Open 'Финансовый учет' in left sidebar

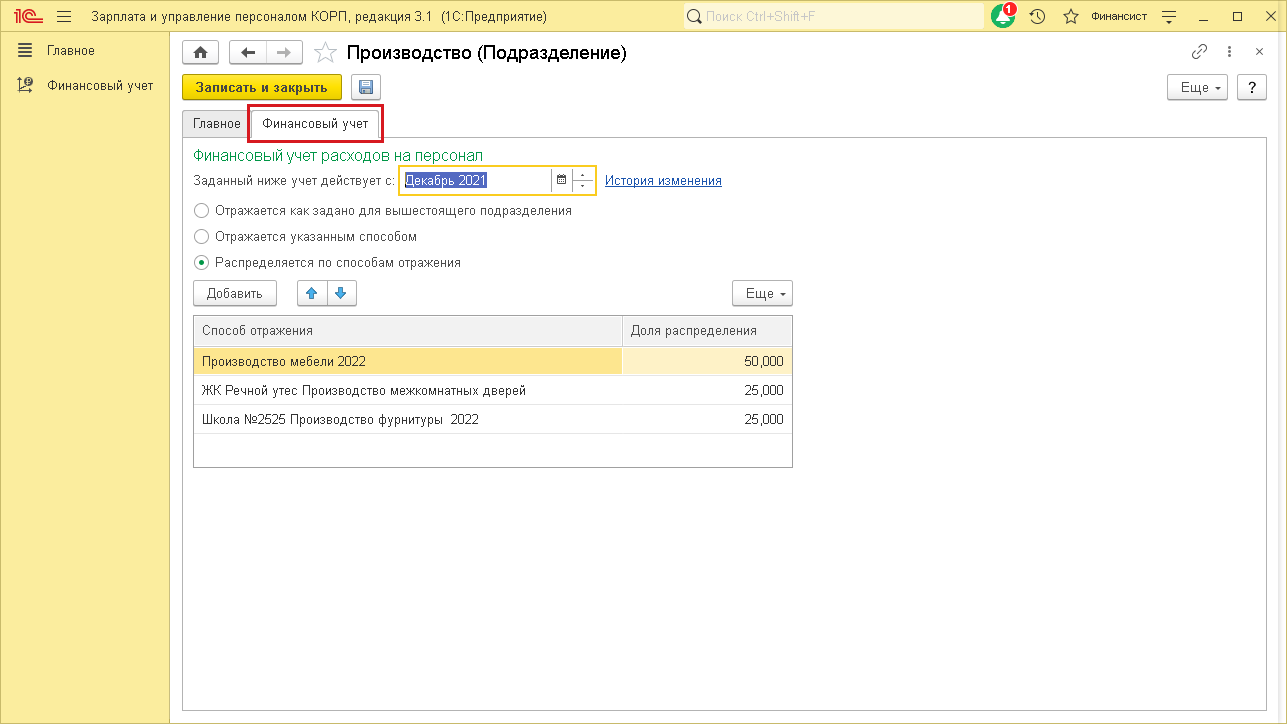point(100,85)
